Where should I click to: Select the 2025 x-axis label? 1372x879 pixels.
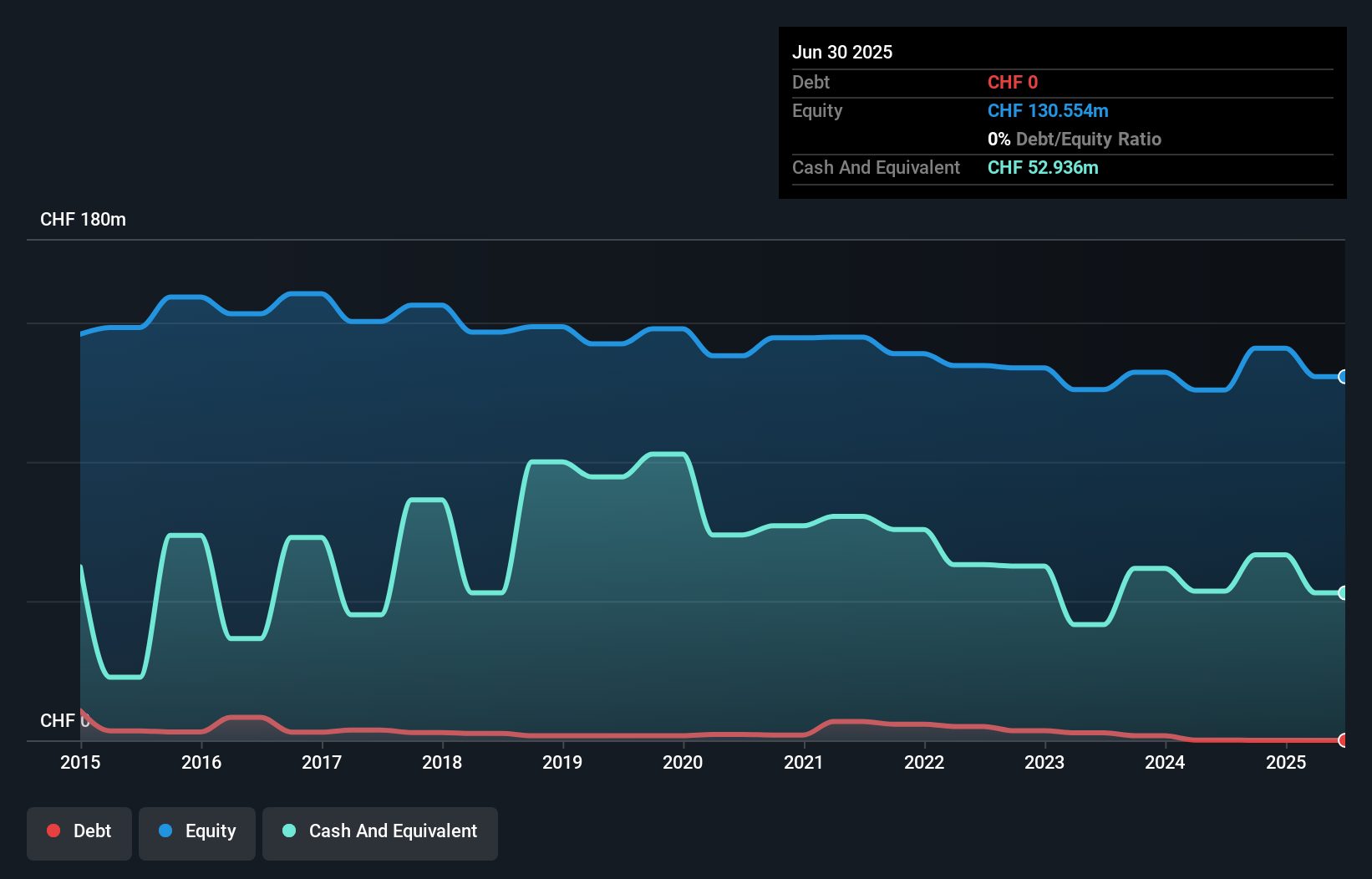click(x=1286, y=762)
